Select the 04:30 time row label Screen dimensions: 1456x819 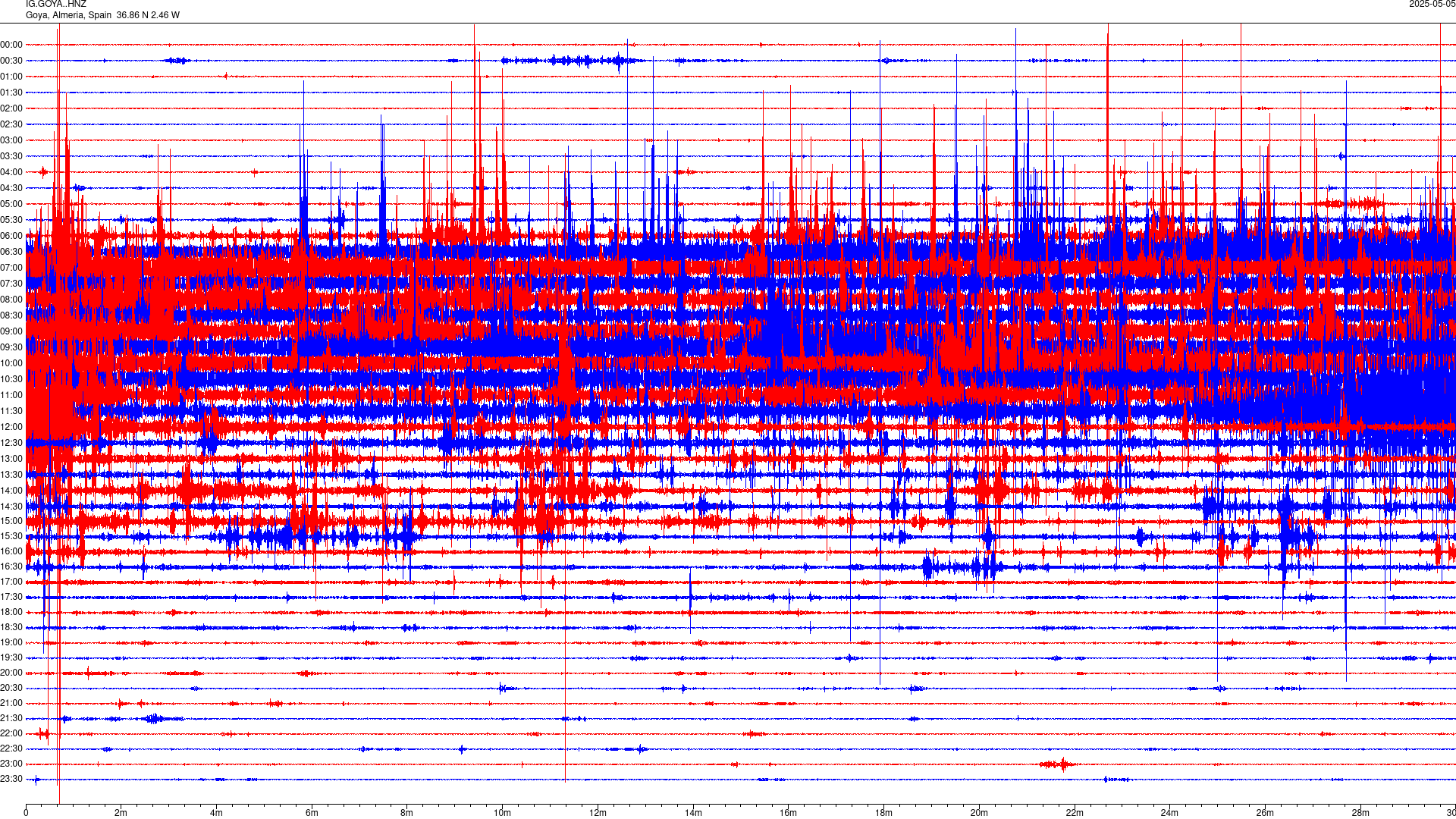coord(11,188)
